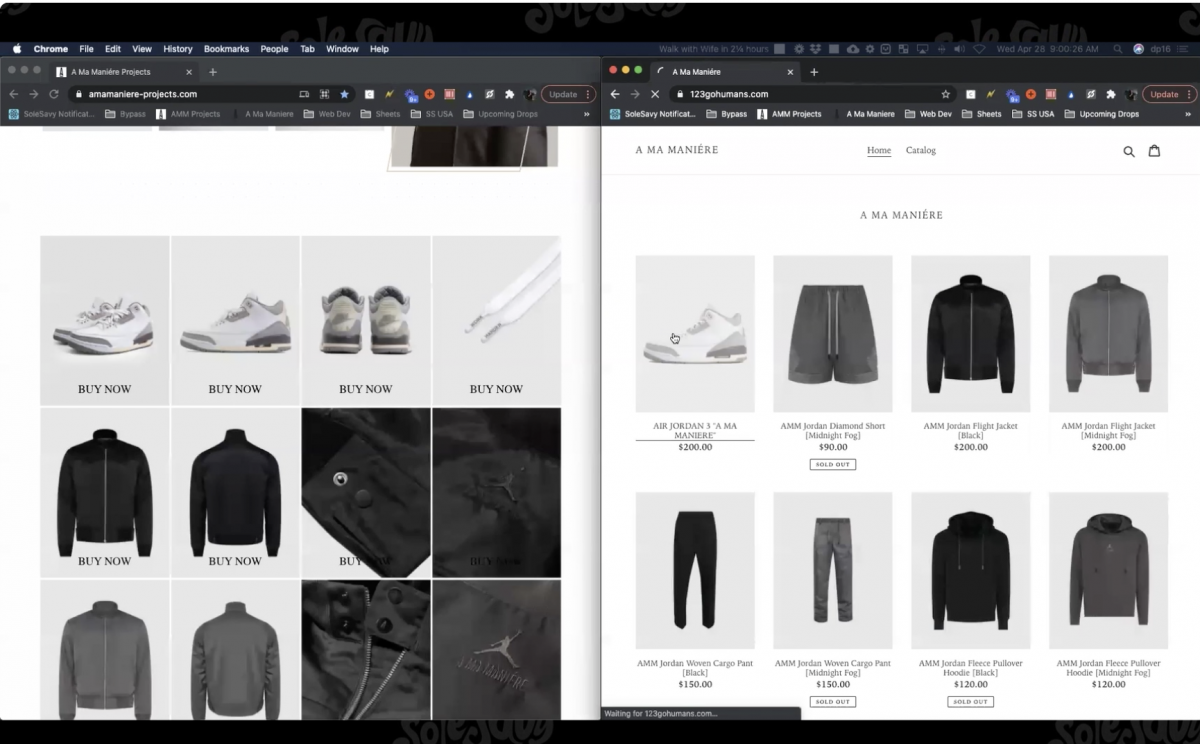Click the lock icon beside 123gohumans.com
1200x744 pixels.
[681, 94]
